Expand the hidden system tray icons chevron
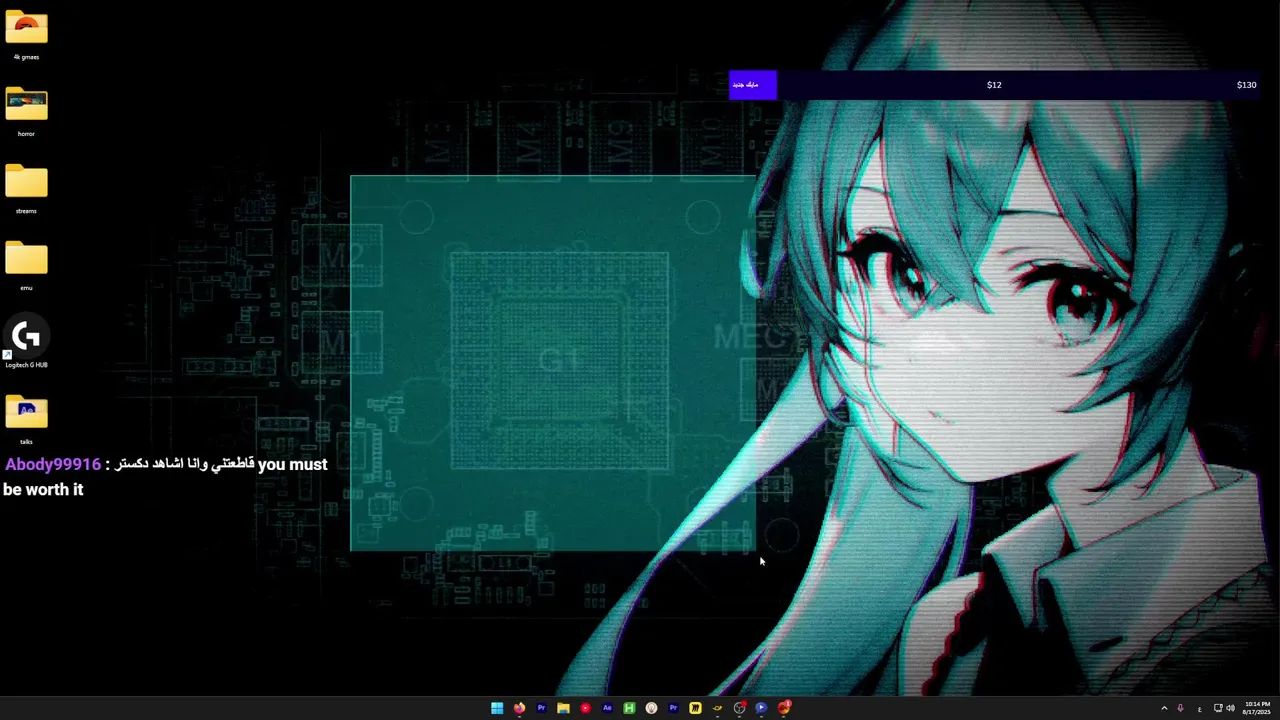Screen dimensions: 1280x720 coord(1164,708)
